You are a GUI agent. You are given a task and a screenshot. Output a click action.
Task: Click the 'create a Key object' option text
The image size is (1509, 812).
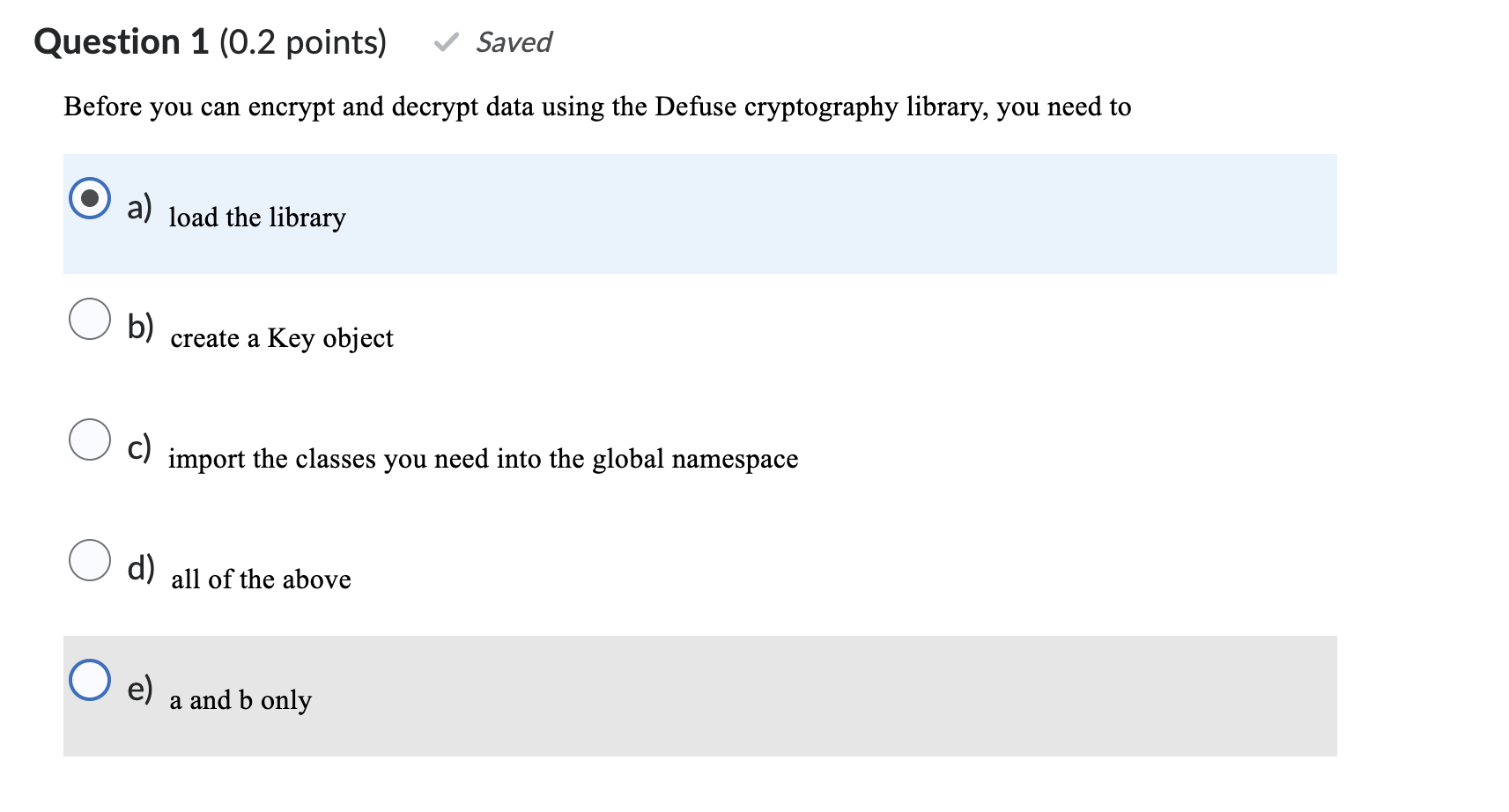[282, 338]
